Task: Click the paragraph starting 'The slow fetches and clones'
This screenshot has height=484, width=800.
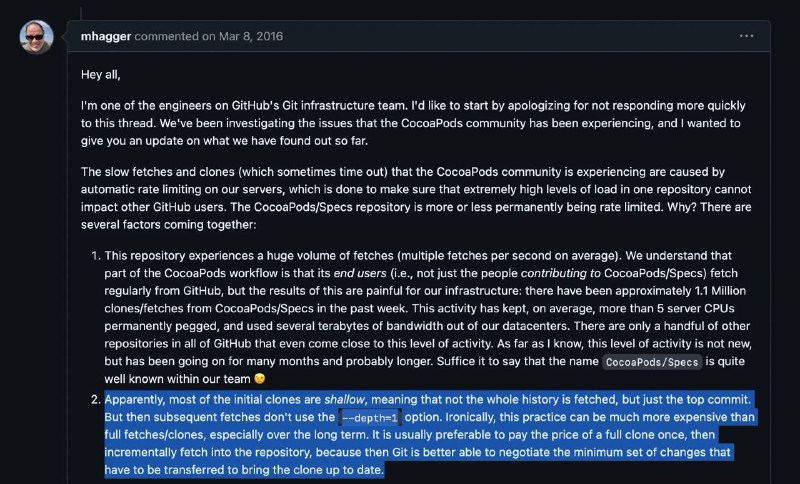Action: tap(416, 198)
